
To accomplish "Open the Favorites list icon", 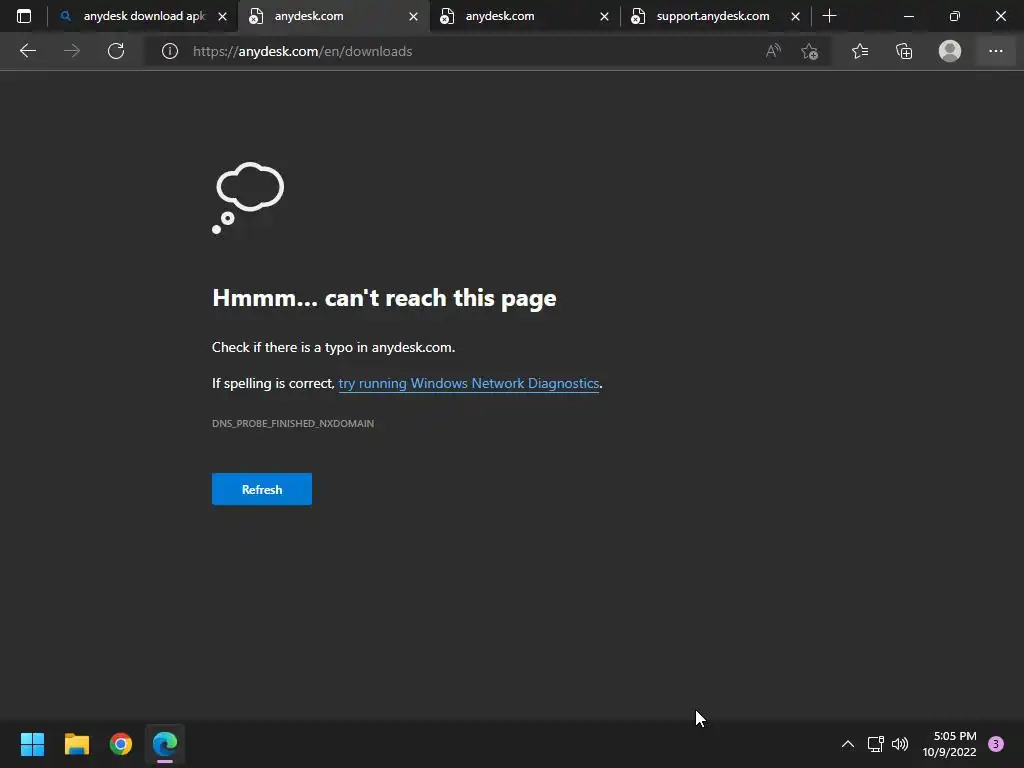I will pyautogui.click(x=860, y=51).
